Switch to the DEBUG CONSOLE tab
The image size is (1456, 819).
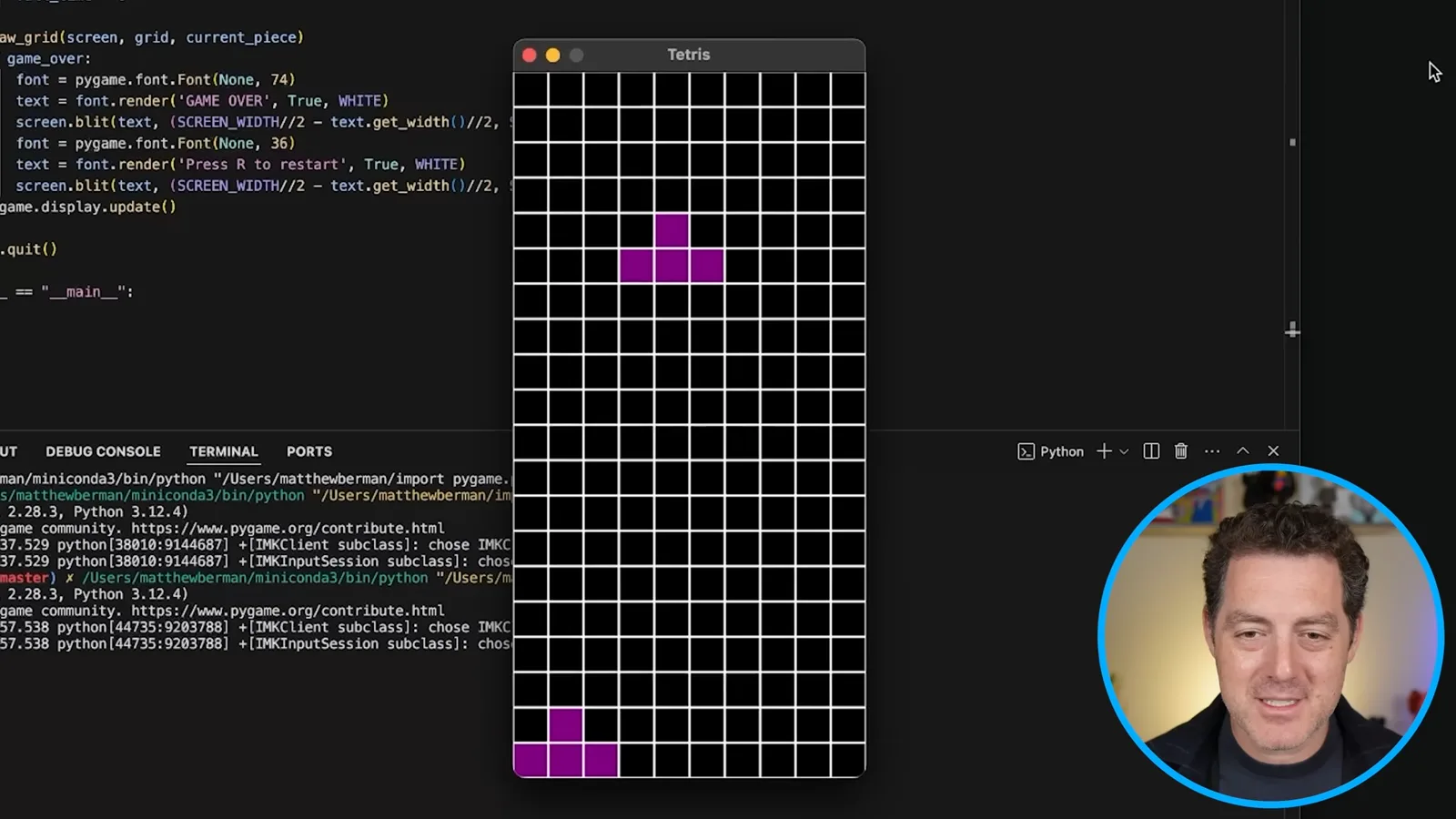(x=103, y=451)
